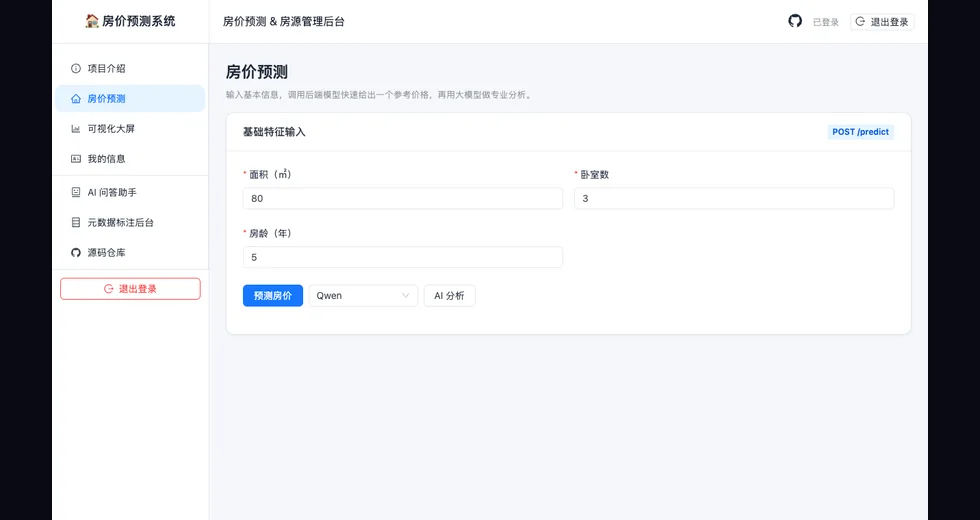Click 退出登录 button in the top header
The width and height of the screenshot is (980, 520).
(x=882, y=21)
